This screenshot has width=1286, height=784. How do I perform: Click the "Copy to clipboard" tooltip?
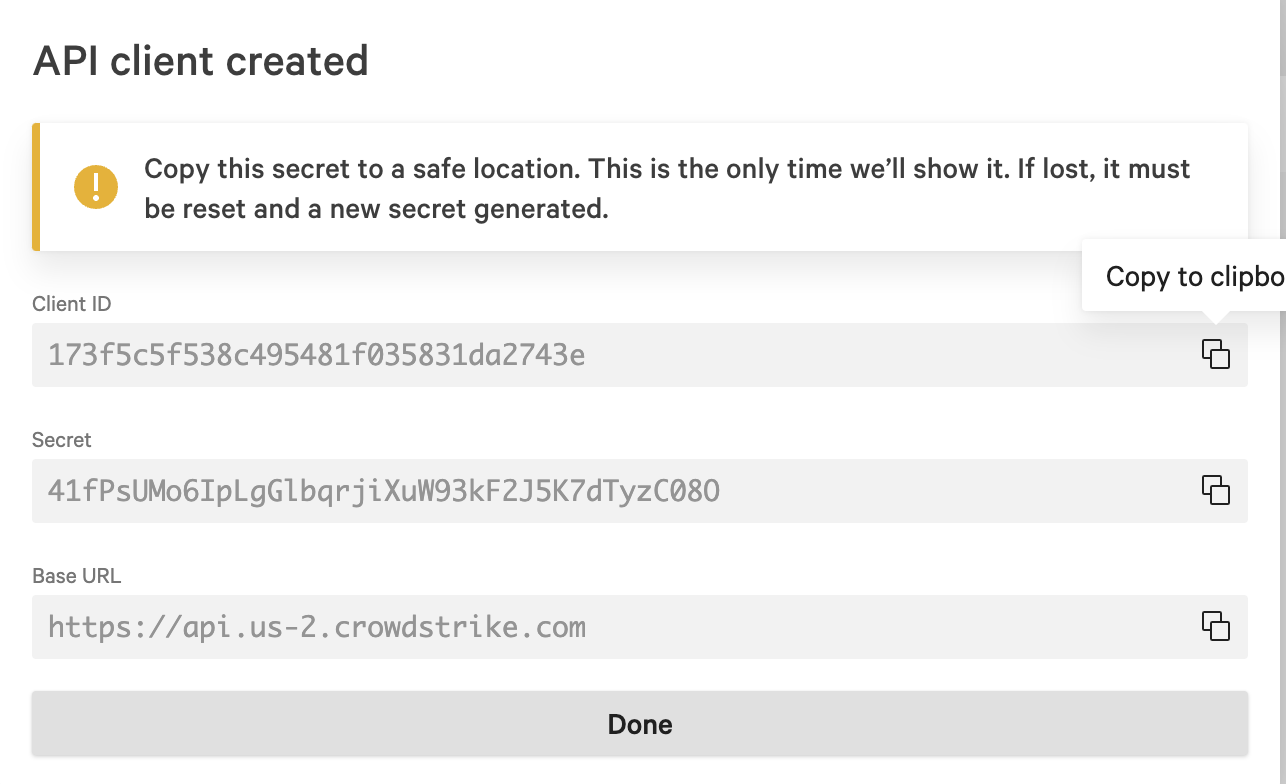pos(1190,276)
